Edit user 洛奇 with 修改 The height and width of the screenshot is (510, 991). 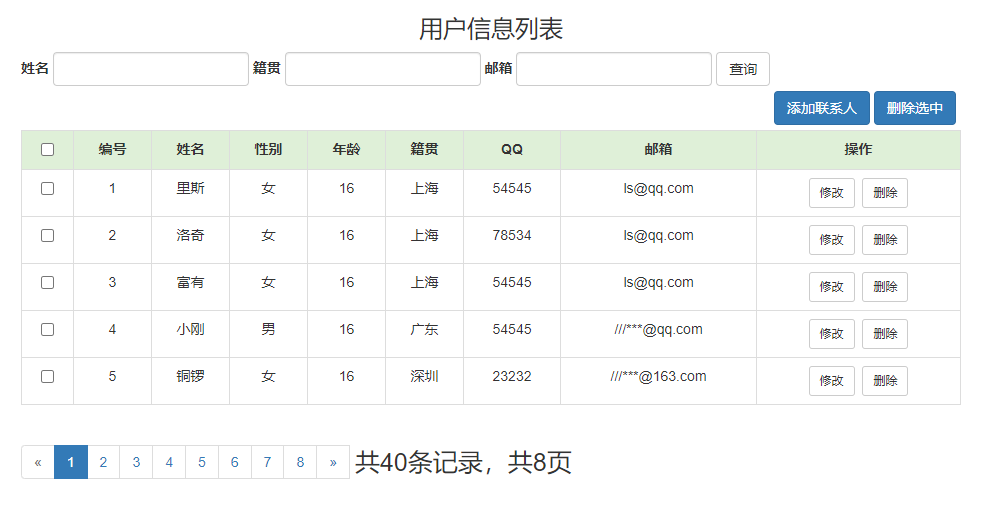(x=832, y=240)
